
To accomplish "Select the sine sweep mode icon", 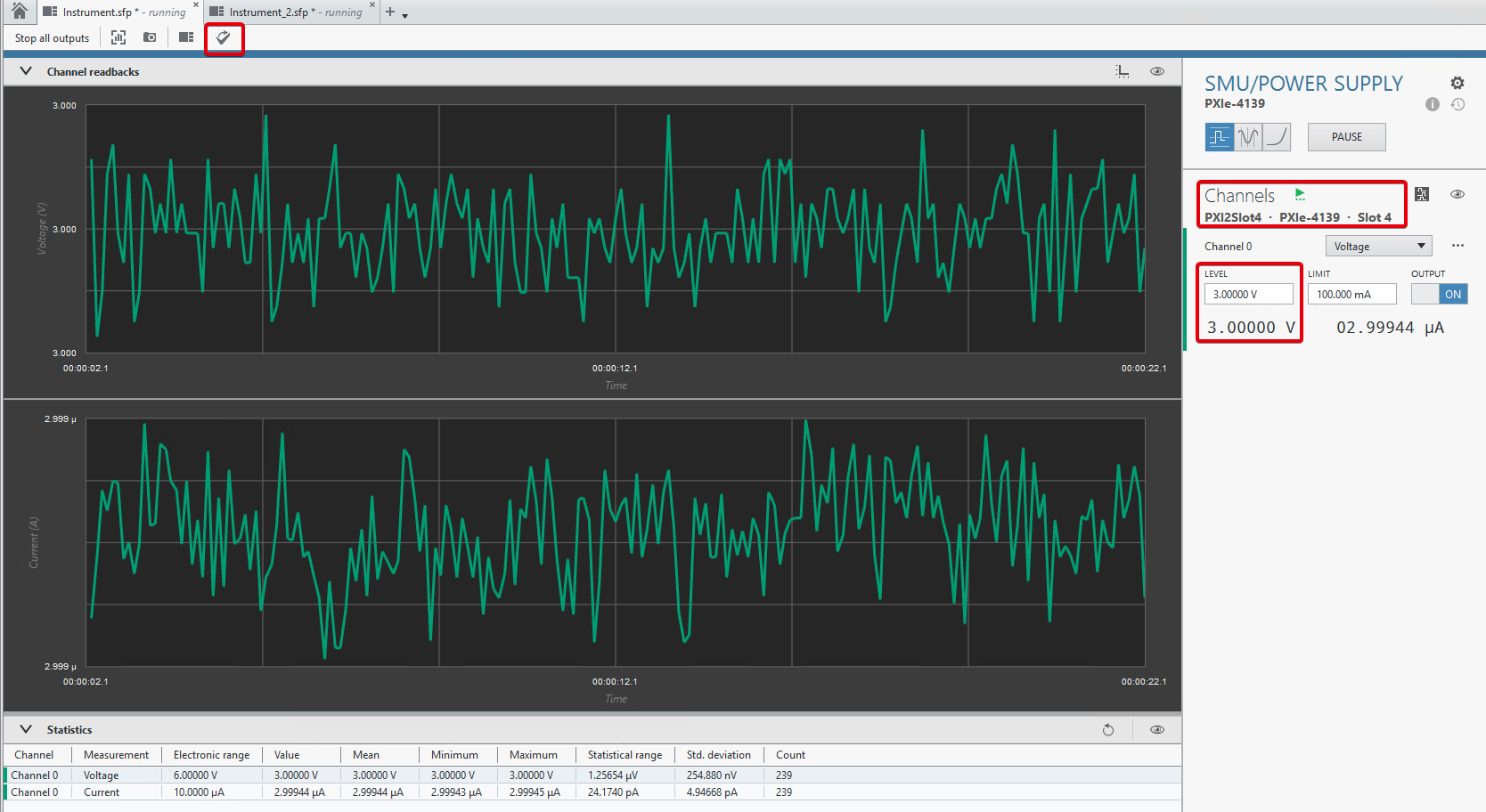I will (x=1248, y=137).
